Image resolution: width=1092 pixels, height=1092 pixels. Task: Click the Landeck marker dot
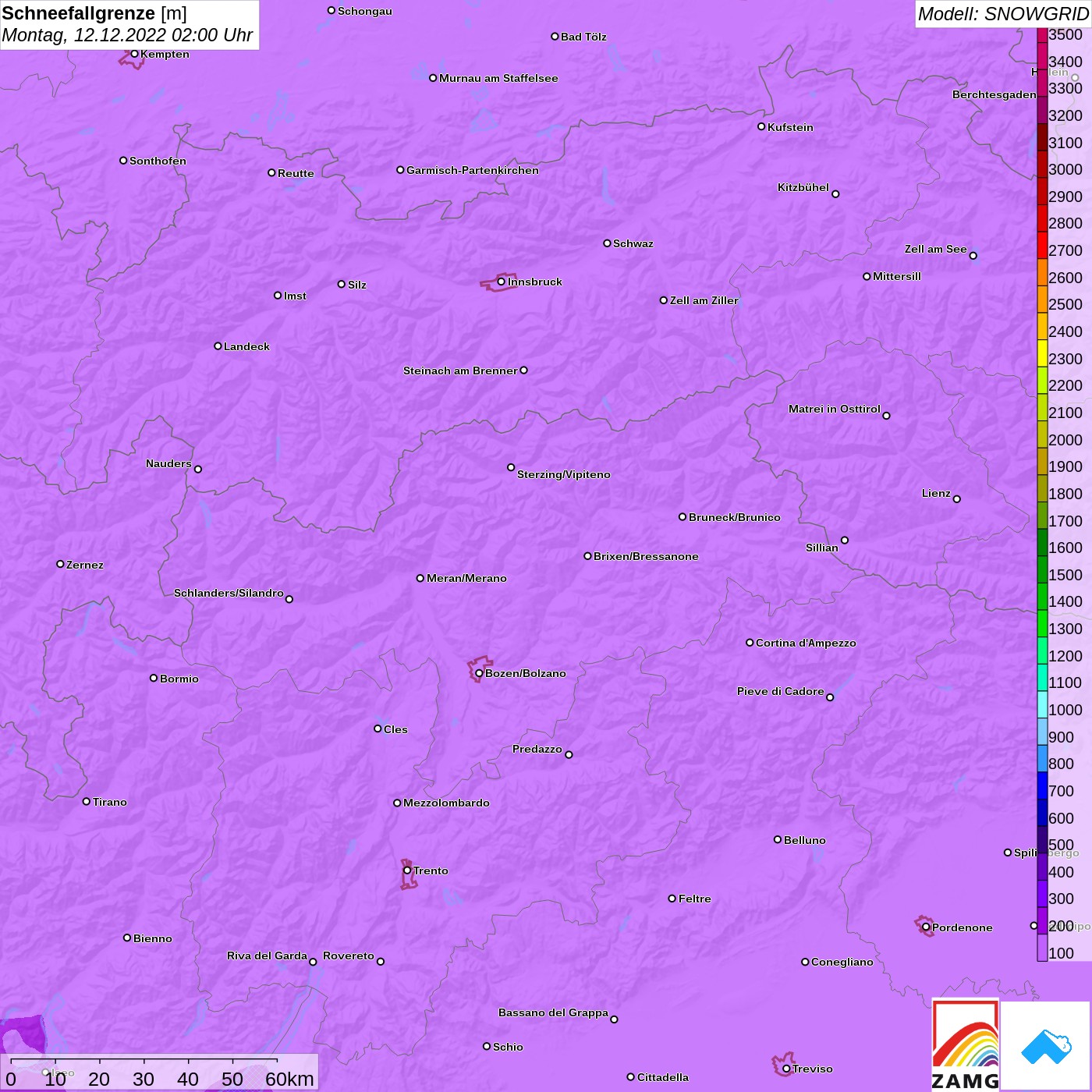(218, 346)
